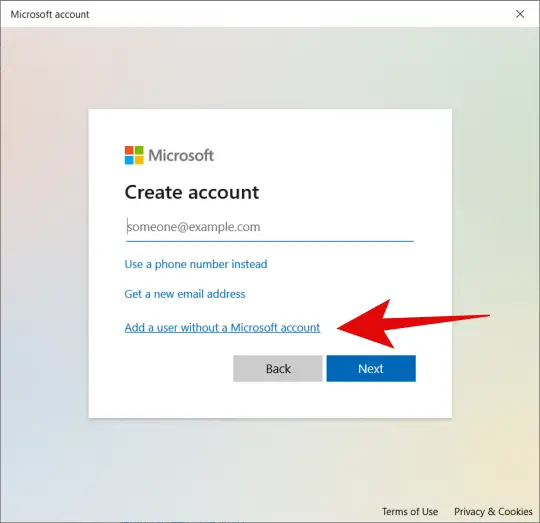Go back with the Back button
This screenshot has width=540, height=523.
(278, 368)
